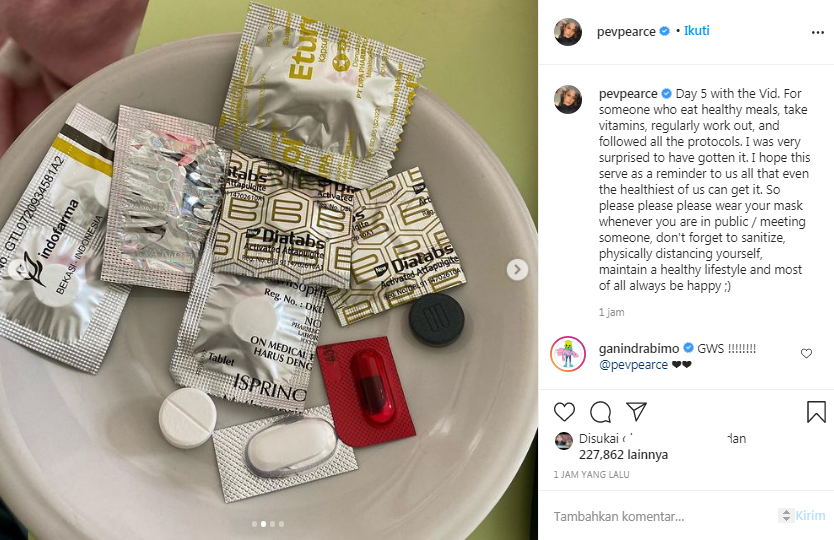This screenshot has width=834, height=540.
Task: Select the second carousel indicator dot
Action: pos(263,524)
